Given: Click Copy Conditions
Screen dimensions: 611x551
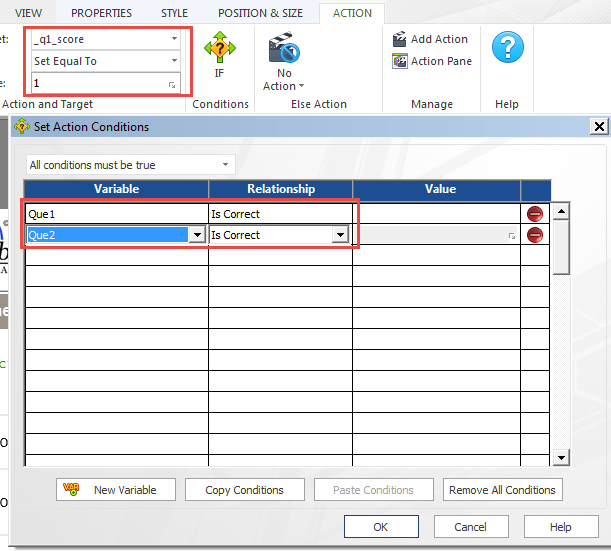Looking at the screenshot, I should (x=245, y=490).
